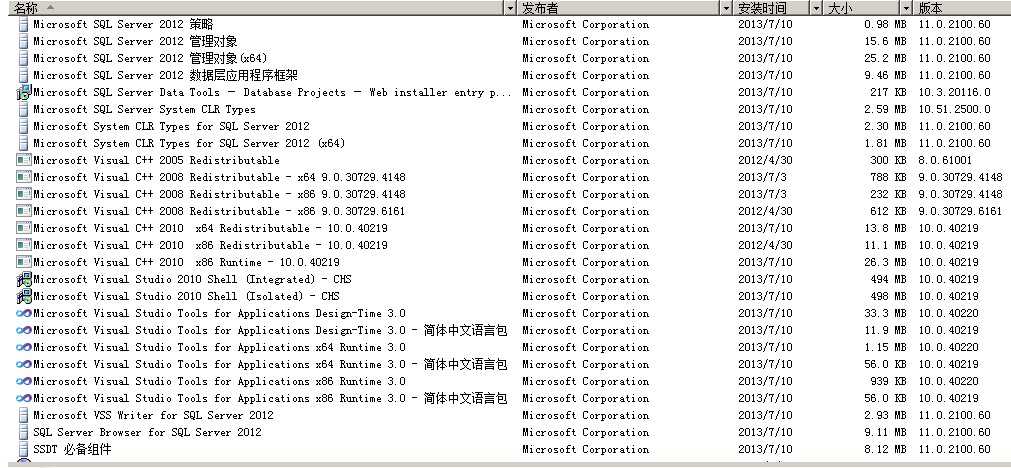Select the icon beside SQL Server 2012 管理对象(x64)
Screen dimensions: 1011x468
pyautogui.click(x=24, y=59)
